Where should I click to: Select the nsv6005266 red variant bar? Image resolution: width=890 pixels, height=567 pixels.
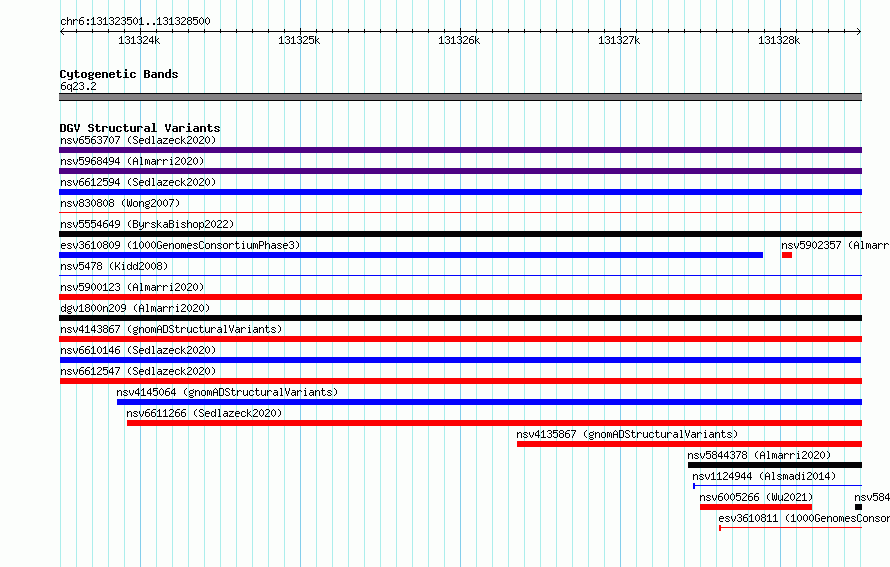(756, 507)
